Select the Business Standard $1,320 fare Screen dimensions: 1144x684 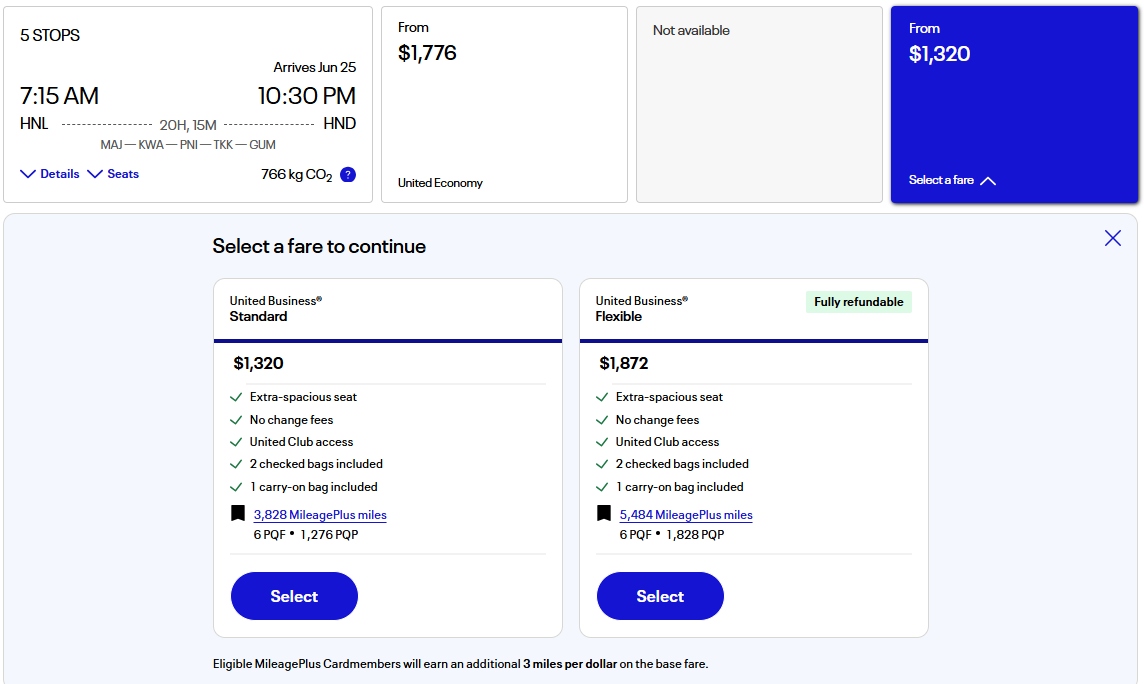pyautogui.click(x=294, y=596)
